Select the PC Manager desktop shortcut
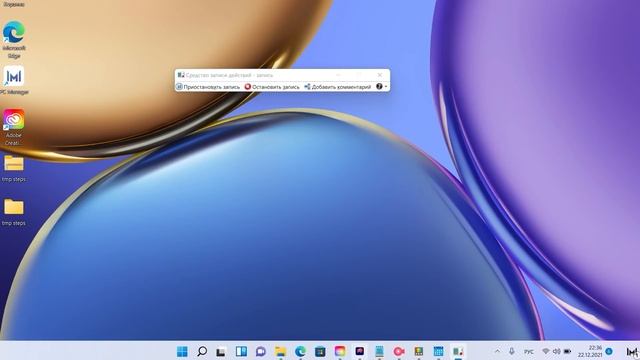The image size is (640, 360). pyautogui.click(x=14, y=80)
